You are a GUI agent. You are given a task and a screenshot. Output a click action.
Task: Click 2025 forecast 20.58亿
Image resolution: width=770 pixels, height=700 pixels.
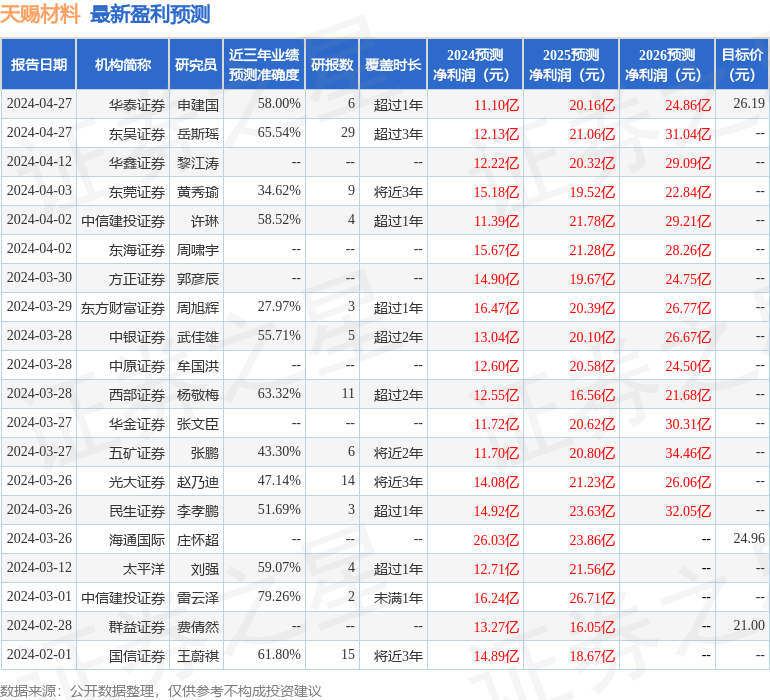[x=592, y=366]
